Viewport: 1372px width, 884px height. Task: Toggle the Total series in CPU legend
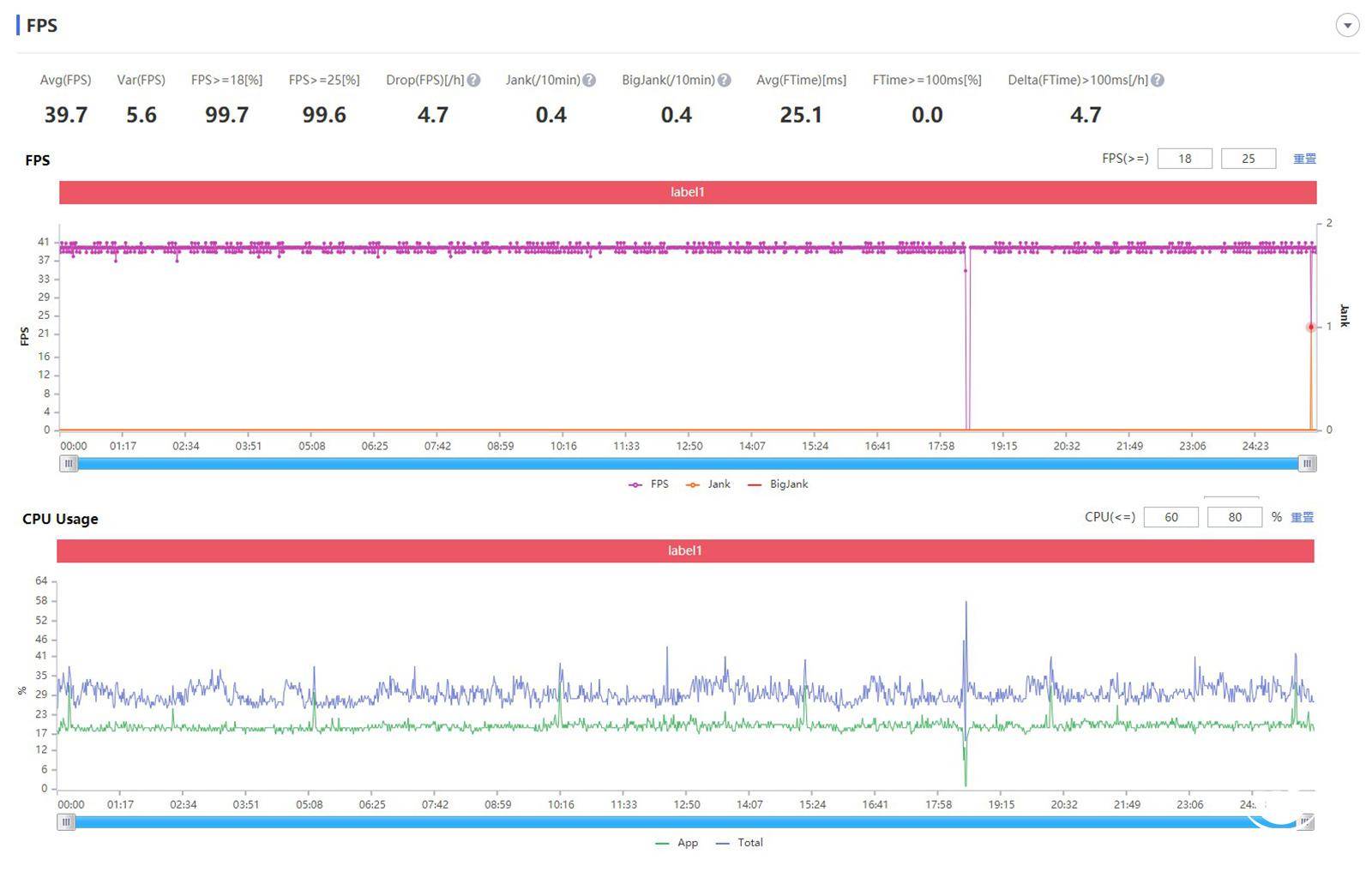[739, 843]
